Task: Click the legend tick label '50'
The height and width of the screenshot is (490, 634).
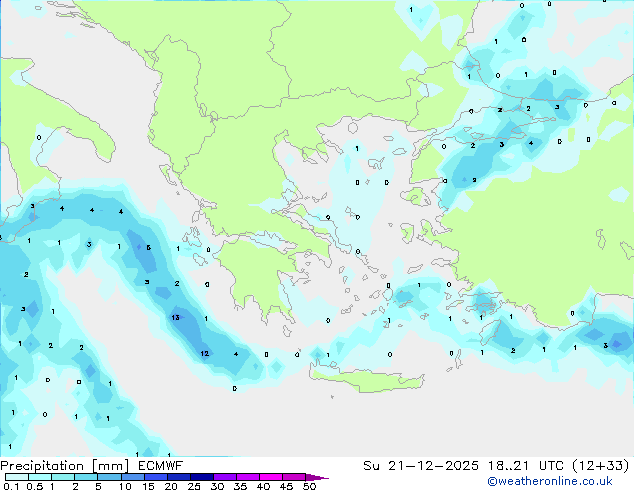Action: [x=309, y=486]
